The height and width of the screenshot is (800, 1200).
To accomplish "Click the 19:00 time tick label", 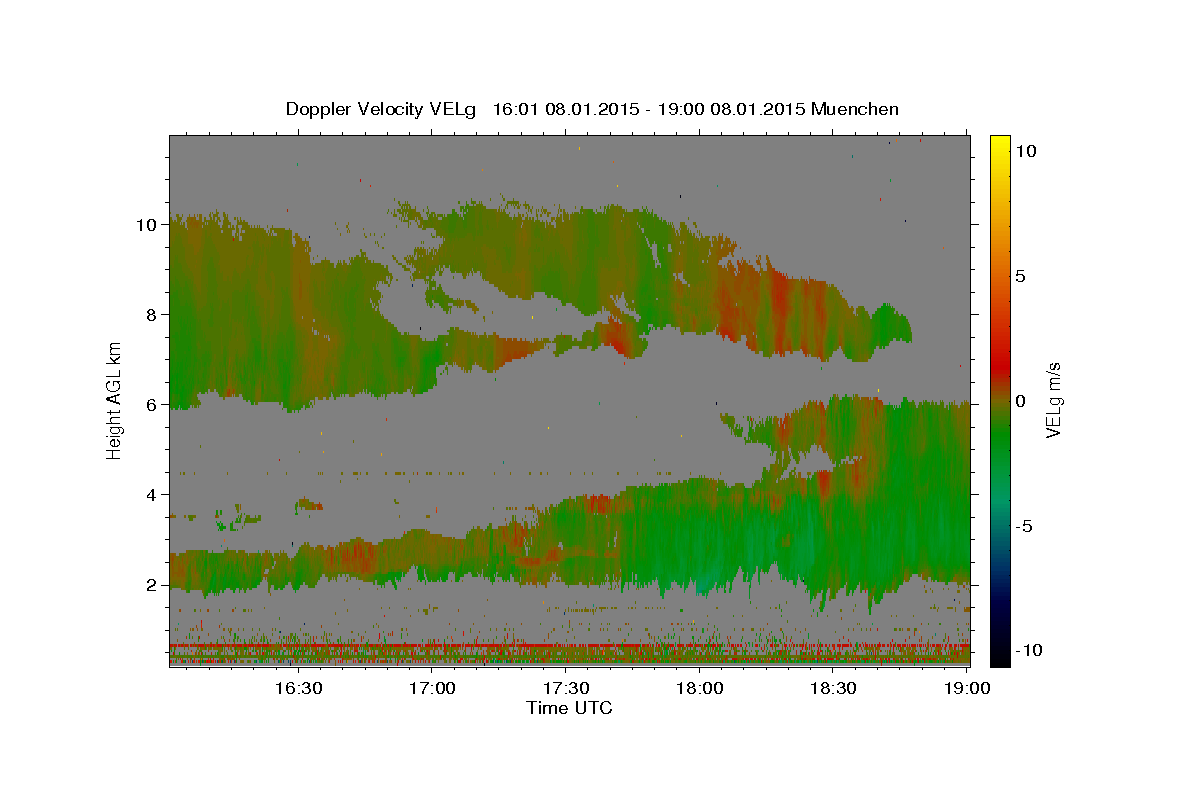I will [967, 688].
